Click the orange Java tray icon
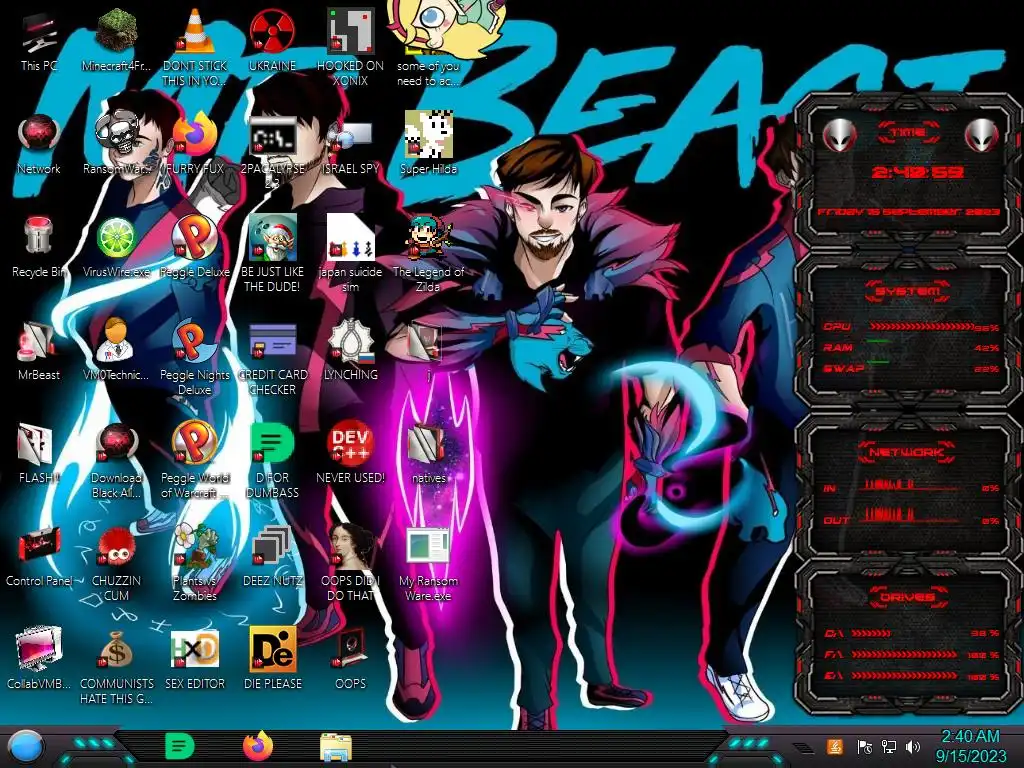 (835, 746)
